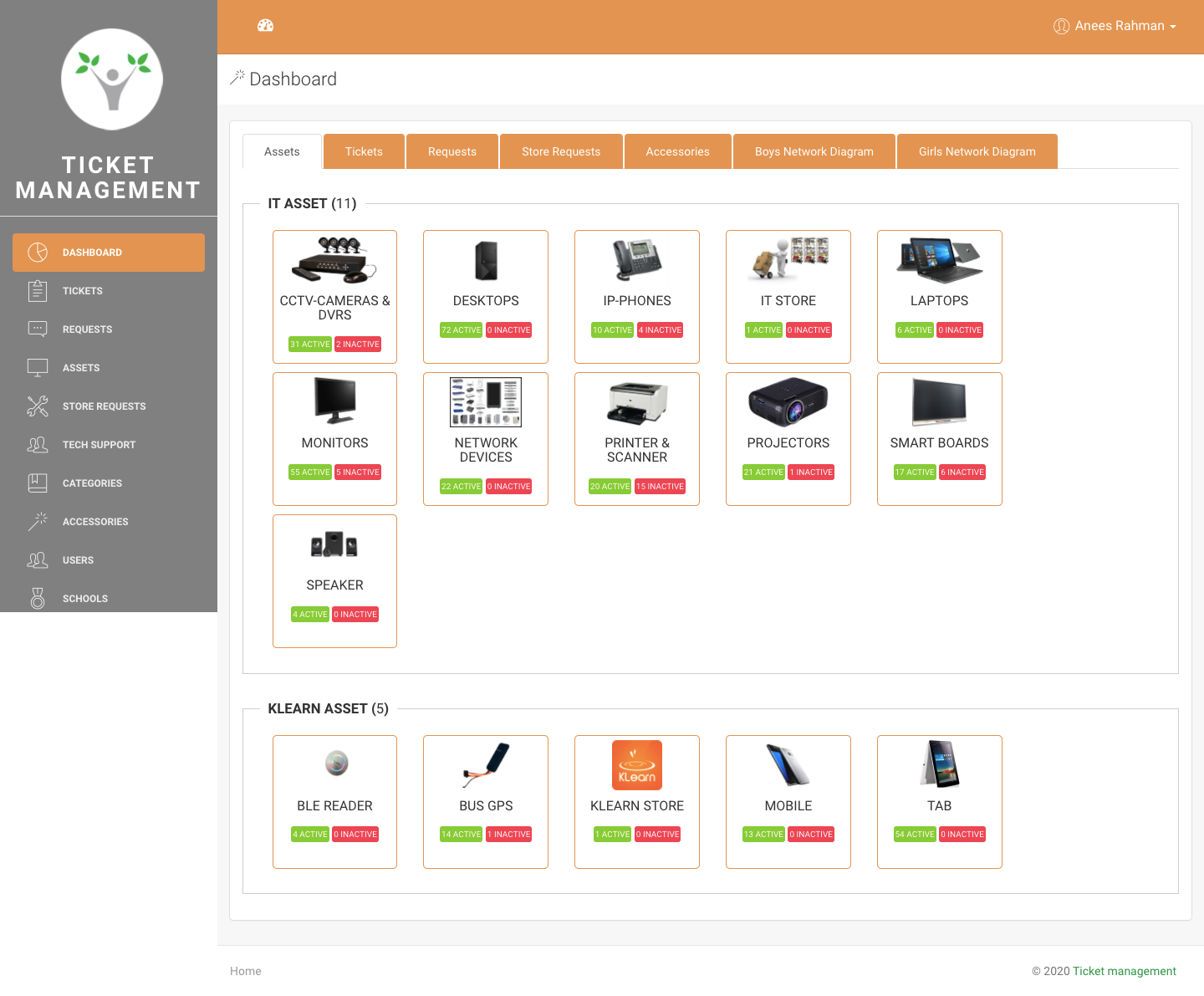
Task: Click the Assets monitor icon in sidebar
Action: click(x=38, y=368)
